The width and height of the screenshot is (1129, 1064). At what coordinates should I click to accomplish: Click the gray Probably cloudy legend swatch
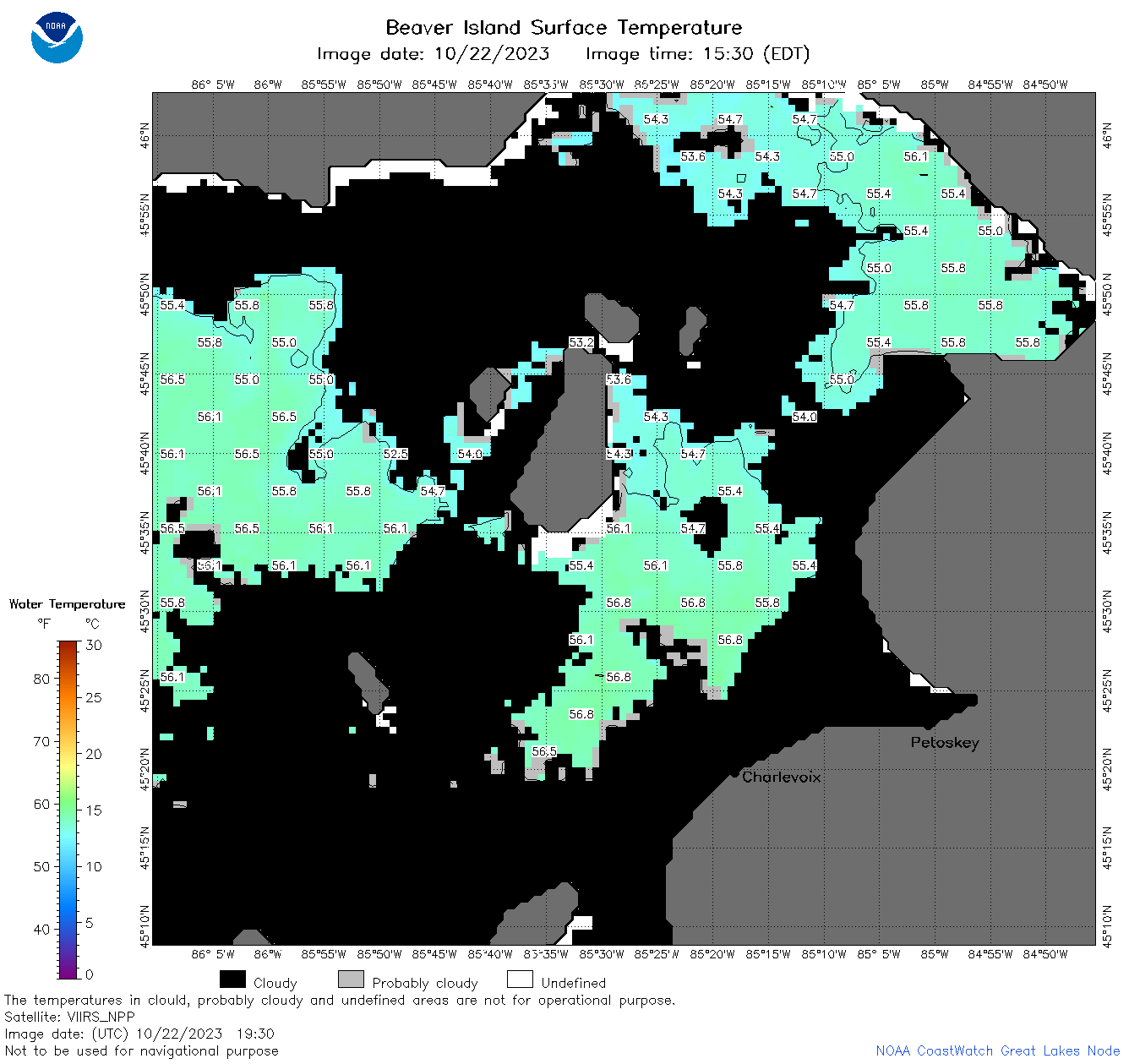click(351, 979)
